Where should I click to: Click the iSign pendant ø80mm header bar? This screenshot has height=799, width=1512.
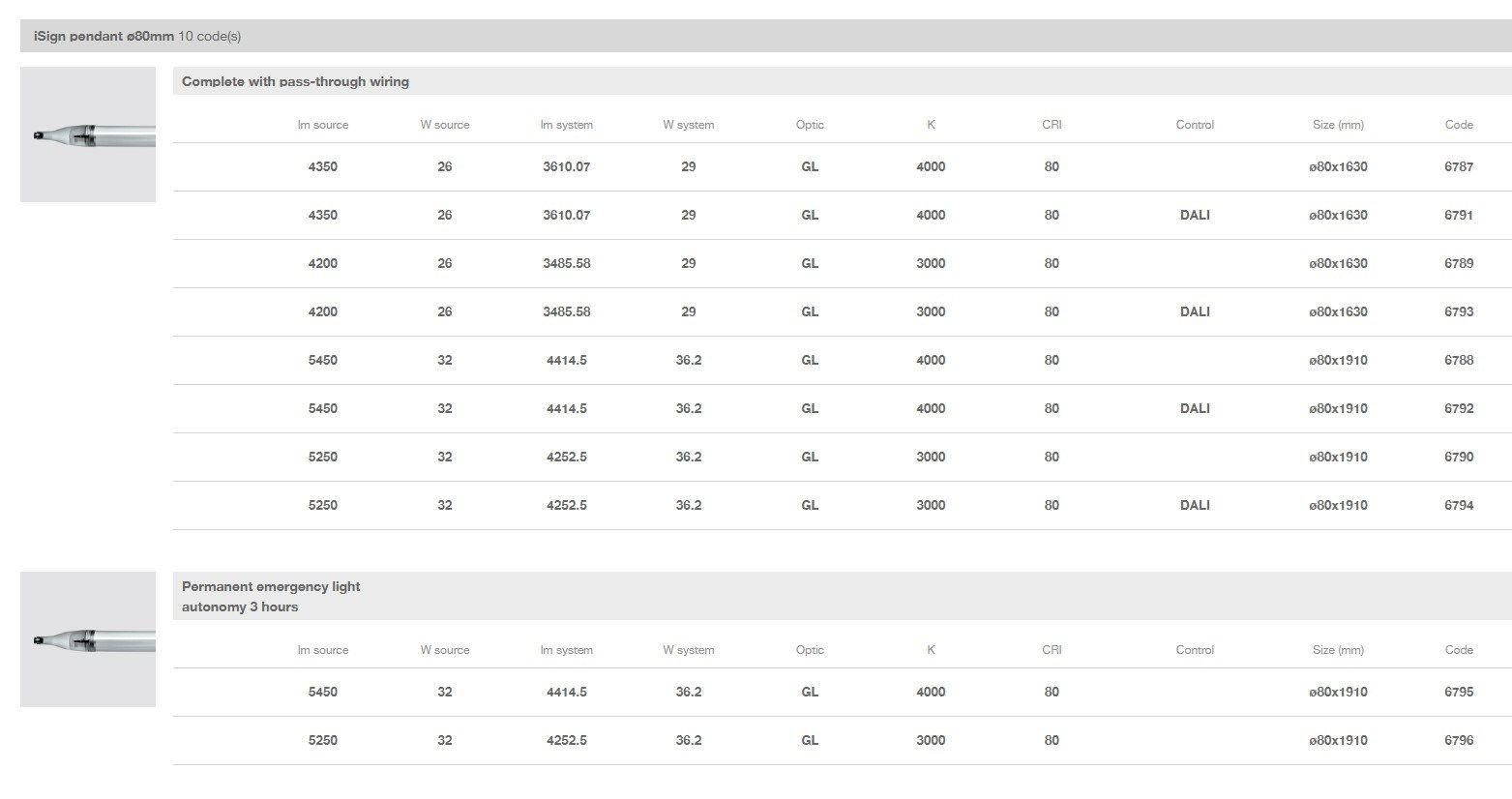pyautogui.click(x=137, y=36)
